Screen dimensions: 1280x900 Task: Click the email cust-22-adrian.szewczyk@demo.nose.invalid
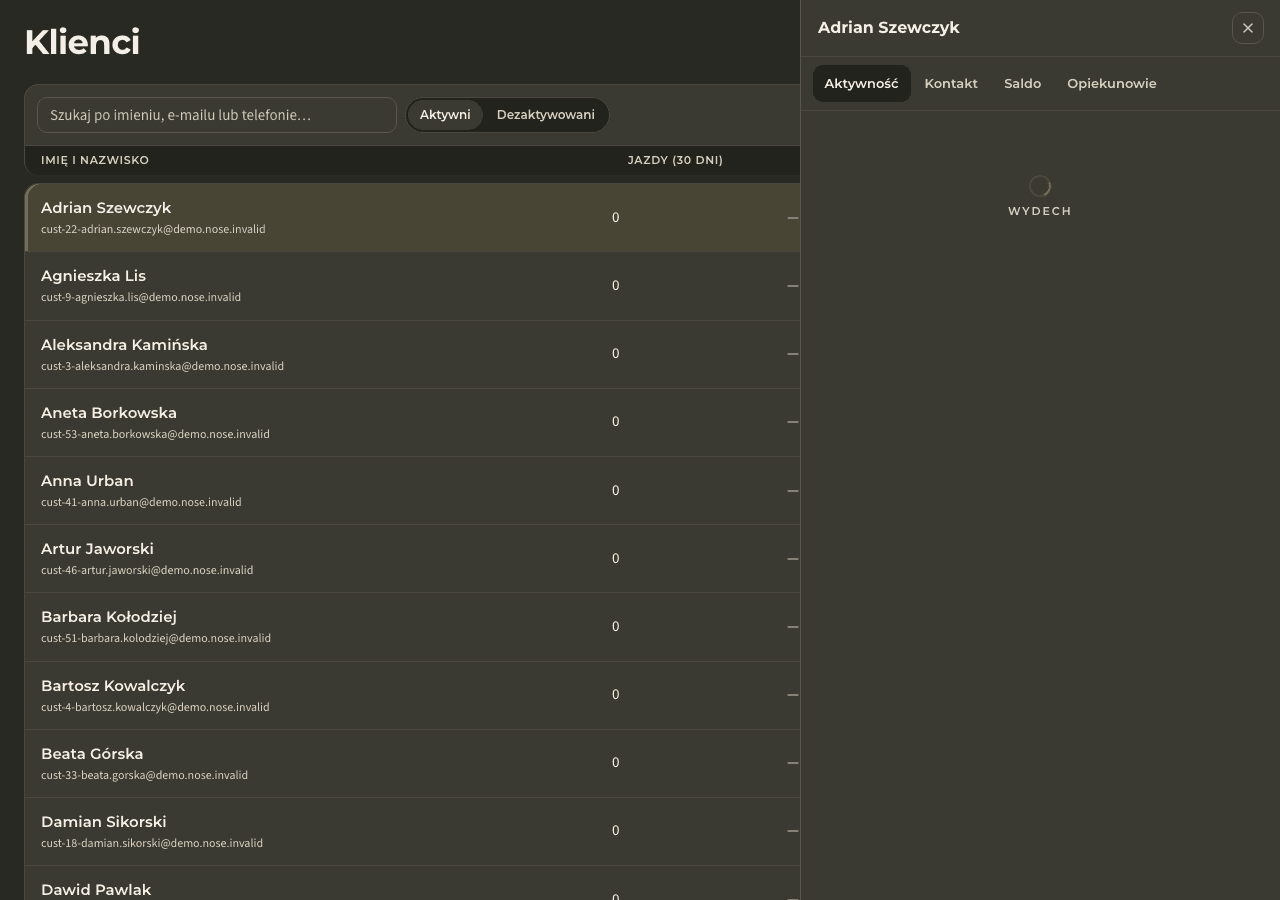(153, 229)
